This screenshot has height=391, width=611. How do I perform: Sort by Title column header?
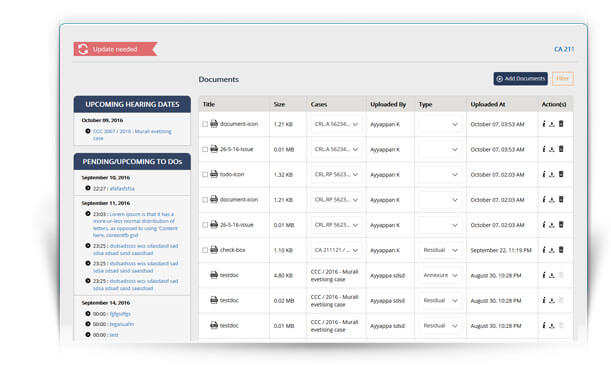(x=209, y=104)
